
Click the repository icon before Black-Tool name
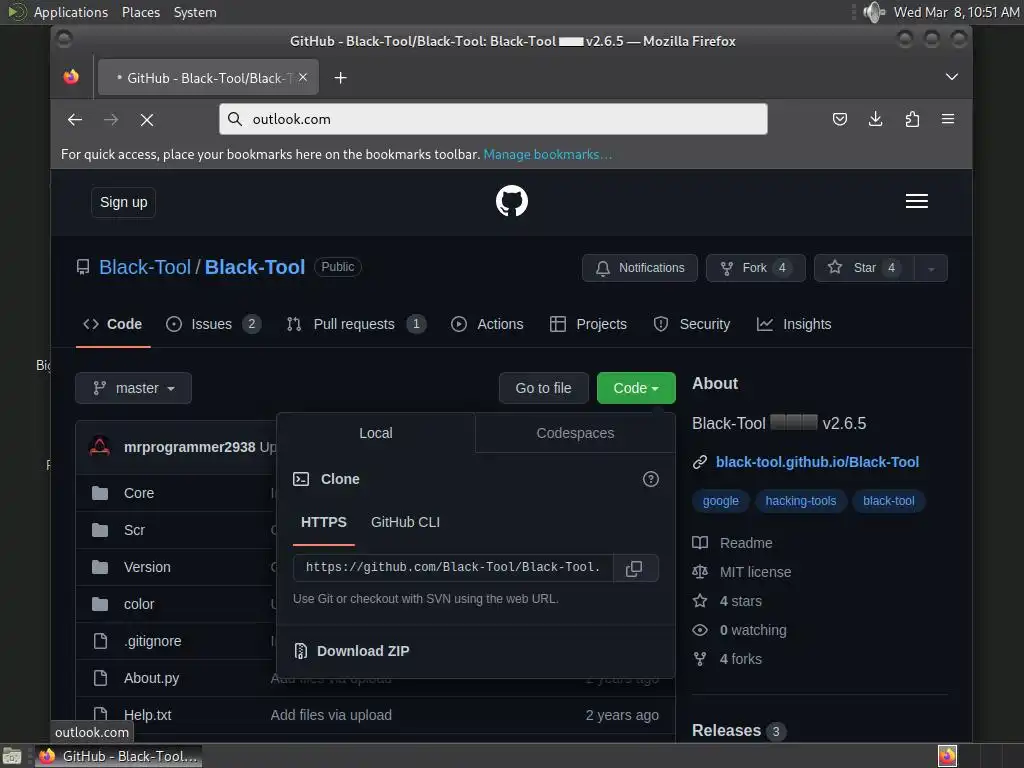83,267
